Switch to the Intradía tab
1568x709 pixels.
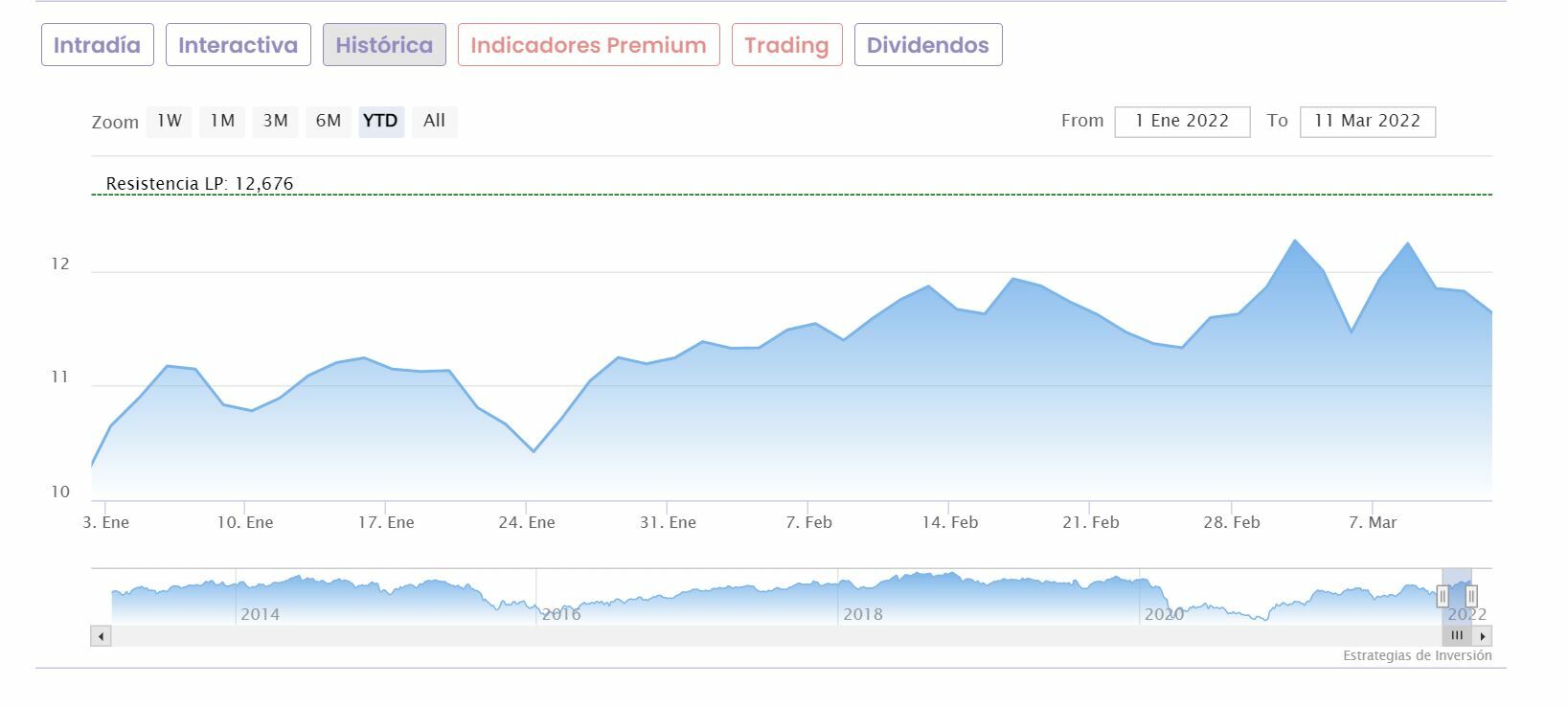(x=97, y=45)
